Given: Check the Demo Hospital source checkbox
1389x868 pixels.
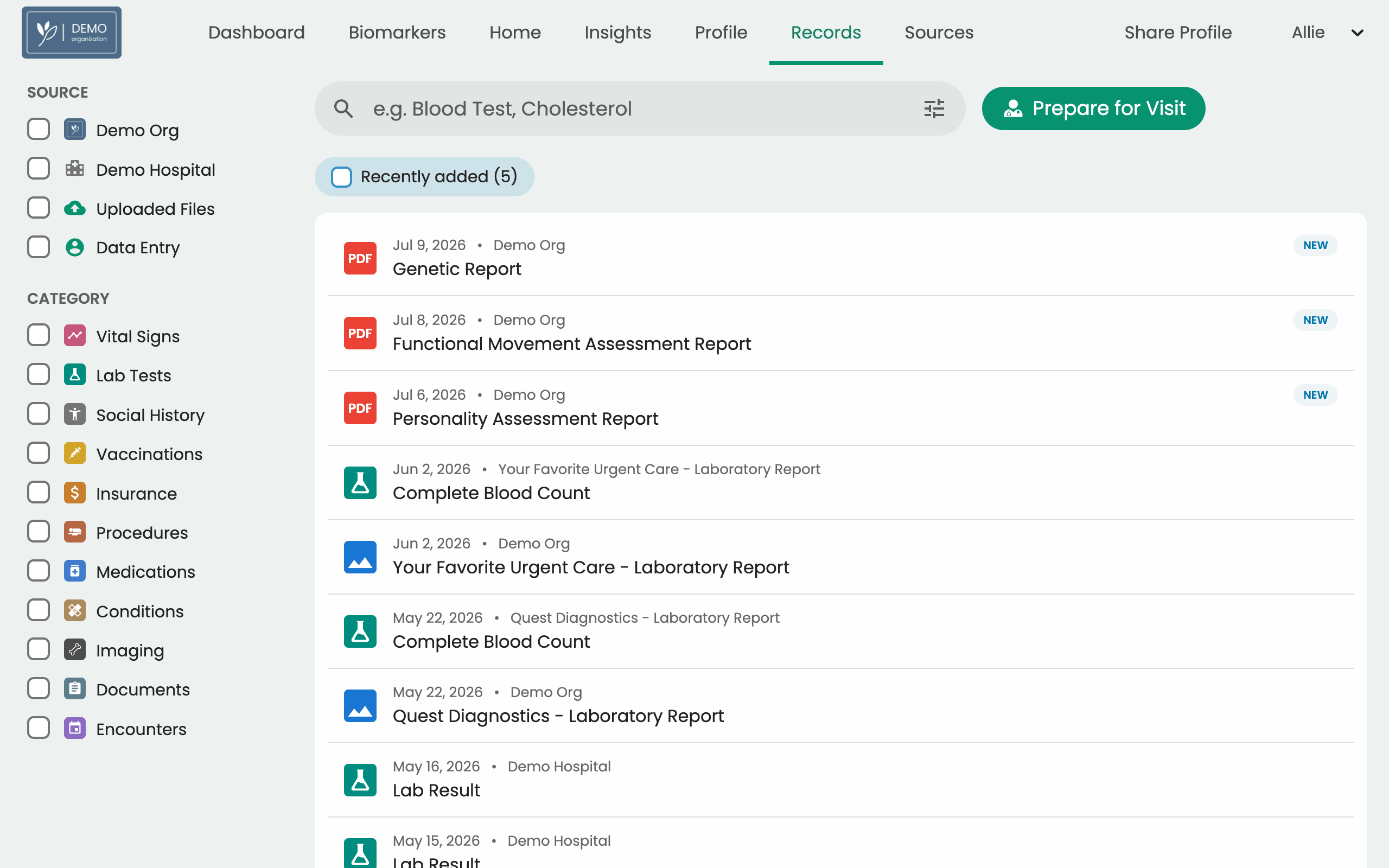Looking at the screenshot, I should 39,169.
